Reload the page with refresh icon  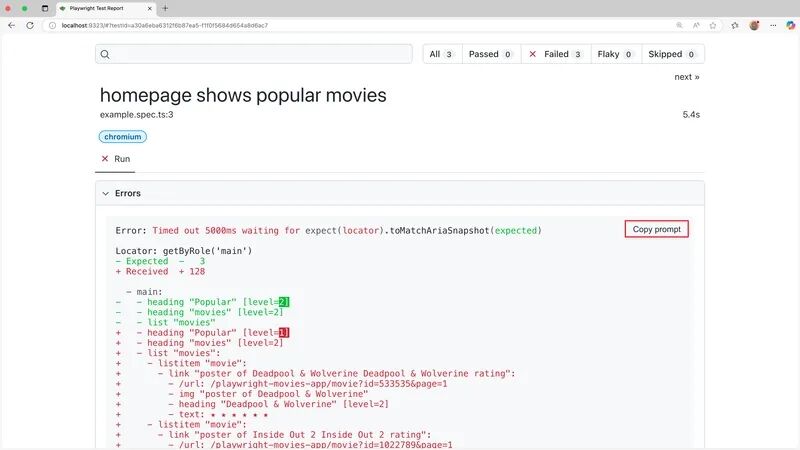(x=30, y=25)
